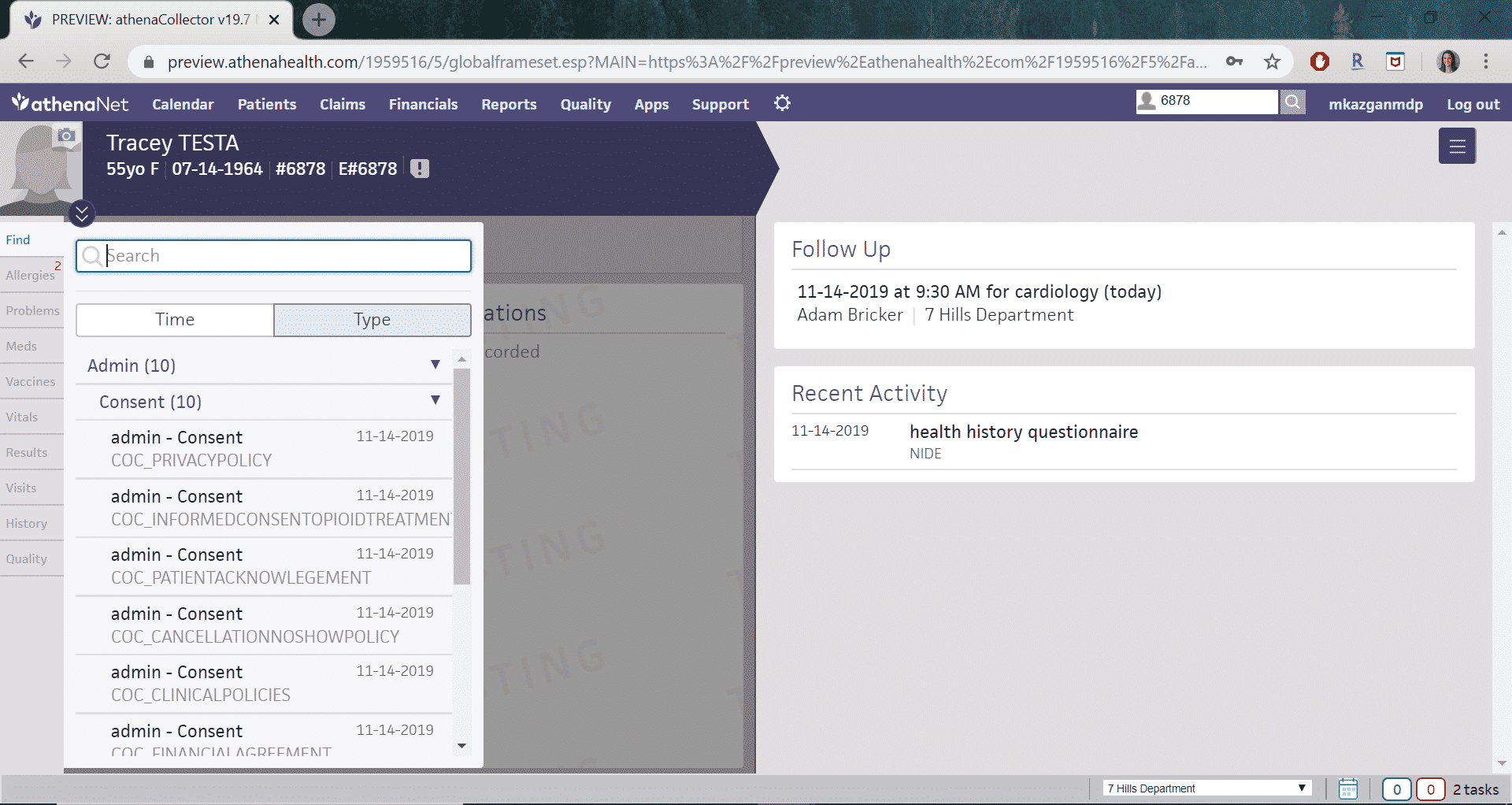Open the Claims menu
This screenshot has width=1512, height=805.
coord(343,104)
